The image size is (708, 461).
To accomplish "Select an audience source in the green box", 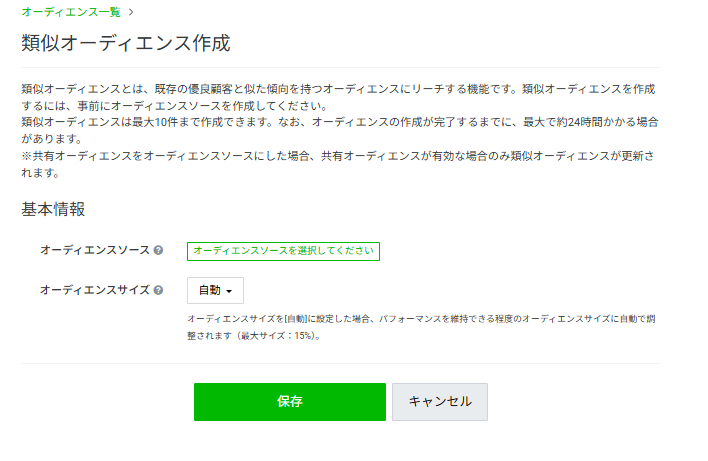I will [283, 251].
